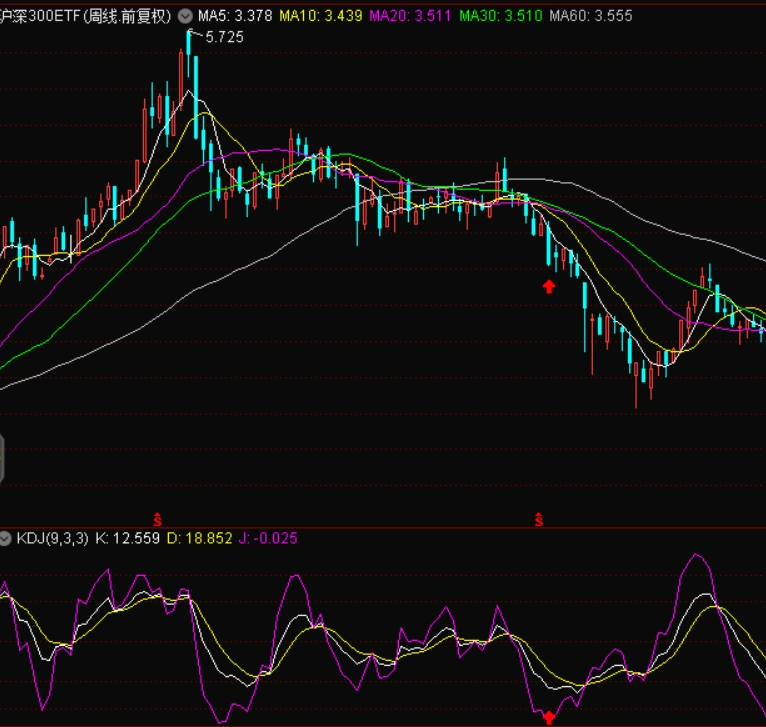Click the red divider line above KDJ panel
The width and height of the screenshot is (766, 727).
click(x=383, y=526)
